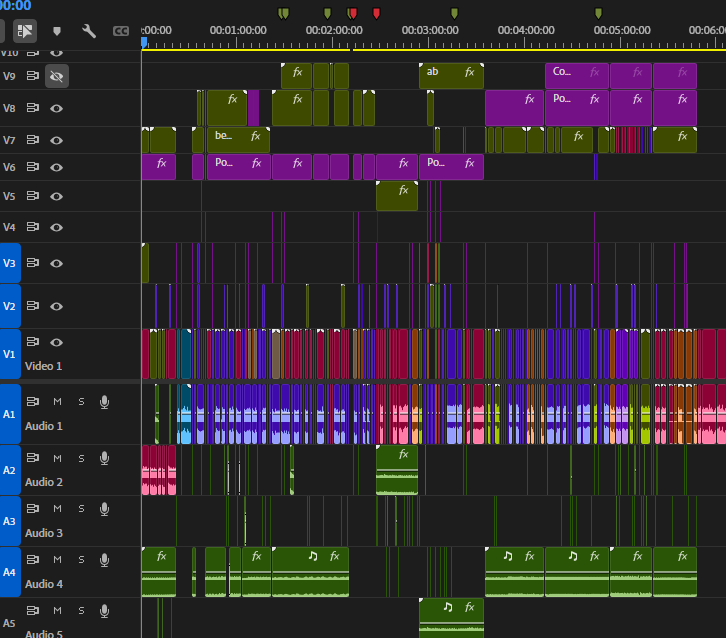Toggle sync lock on track V8

[x=32, y=108]
